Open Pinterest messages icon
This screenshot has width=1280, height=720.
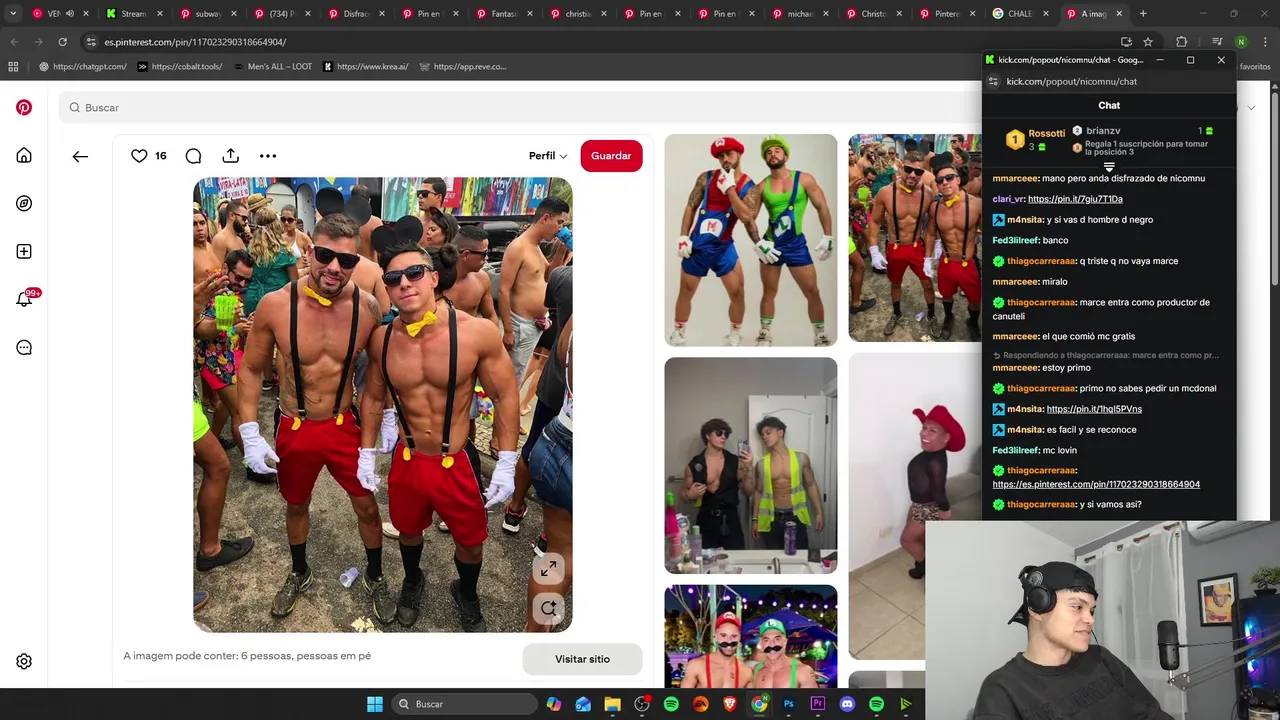coord(24,347)
